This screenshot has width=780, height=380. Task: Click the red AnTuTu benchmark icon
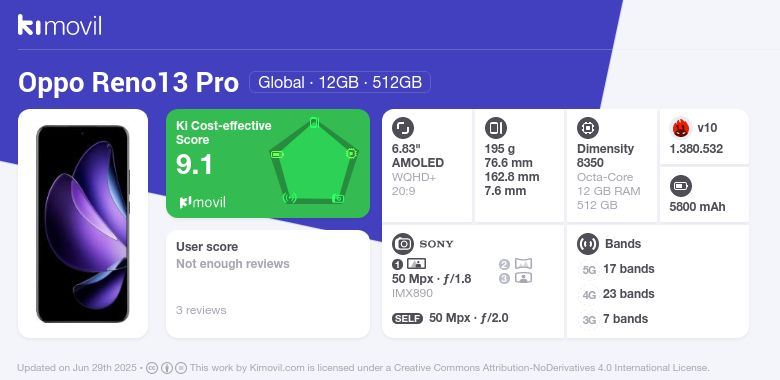[681, 128]
